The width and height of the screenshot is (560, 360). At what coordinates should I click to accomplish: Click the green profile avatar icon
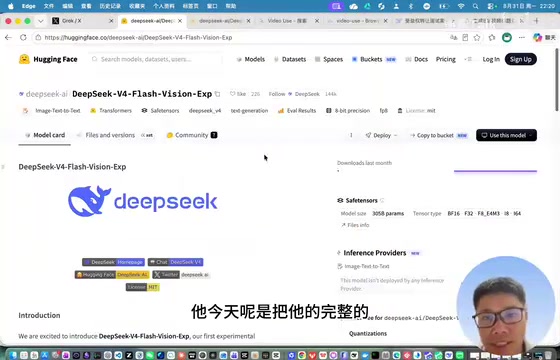507,38
